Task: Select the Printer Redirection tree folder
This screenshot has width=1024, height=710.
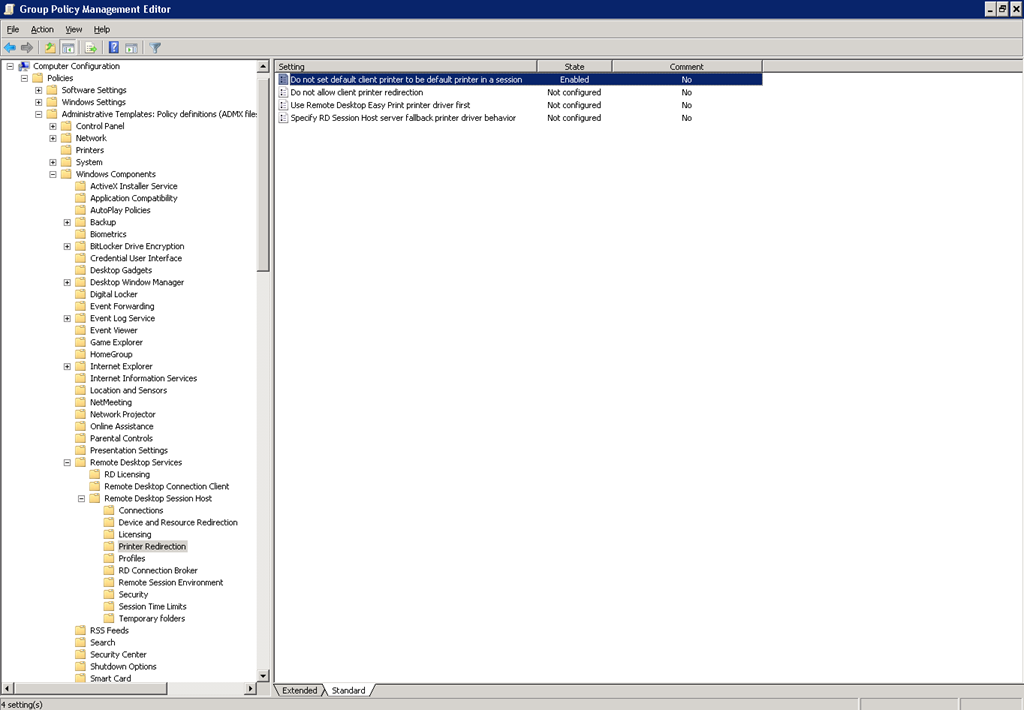Action: (152, 547)
